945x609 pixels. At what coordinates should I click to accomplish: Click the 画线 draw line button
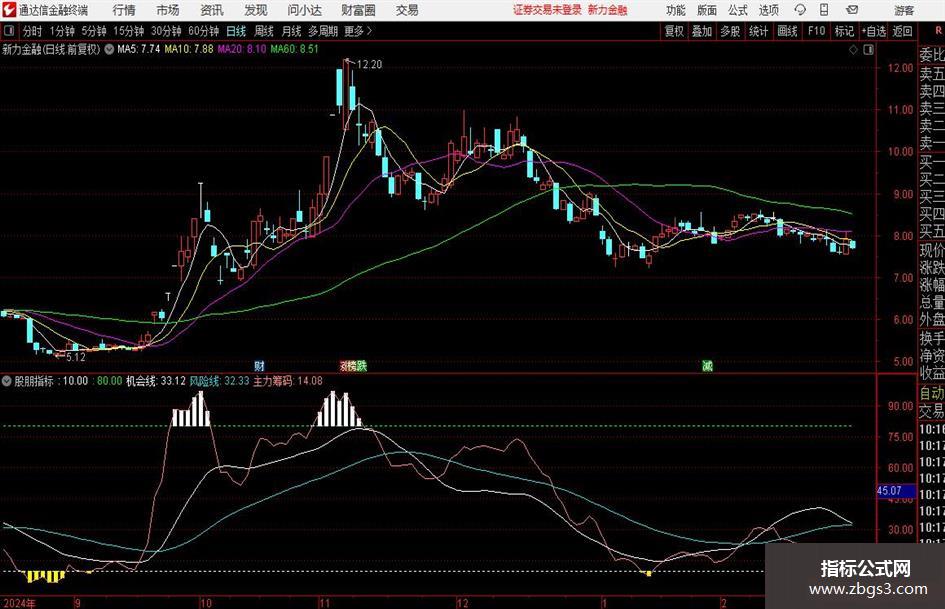click(787, 31)
